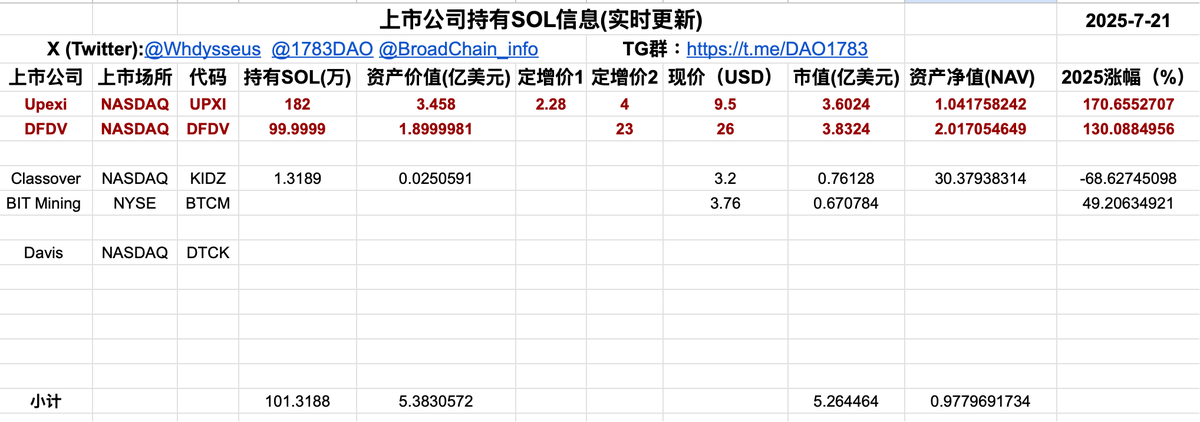Select the date cell 2025-7-21
This screenshot has width=1200, height=422.
point(1129,19)
